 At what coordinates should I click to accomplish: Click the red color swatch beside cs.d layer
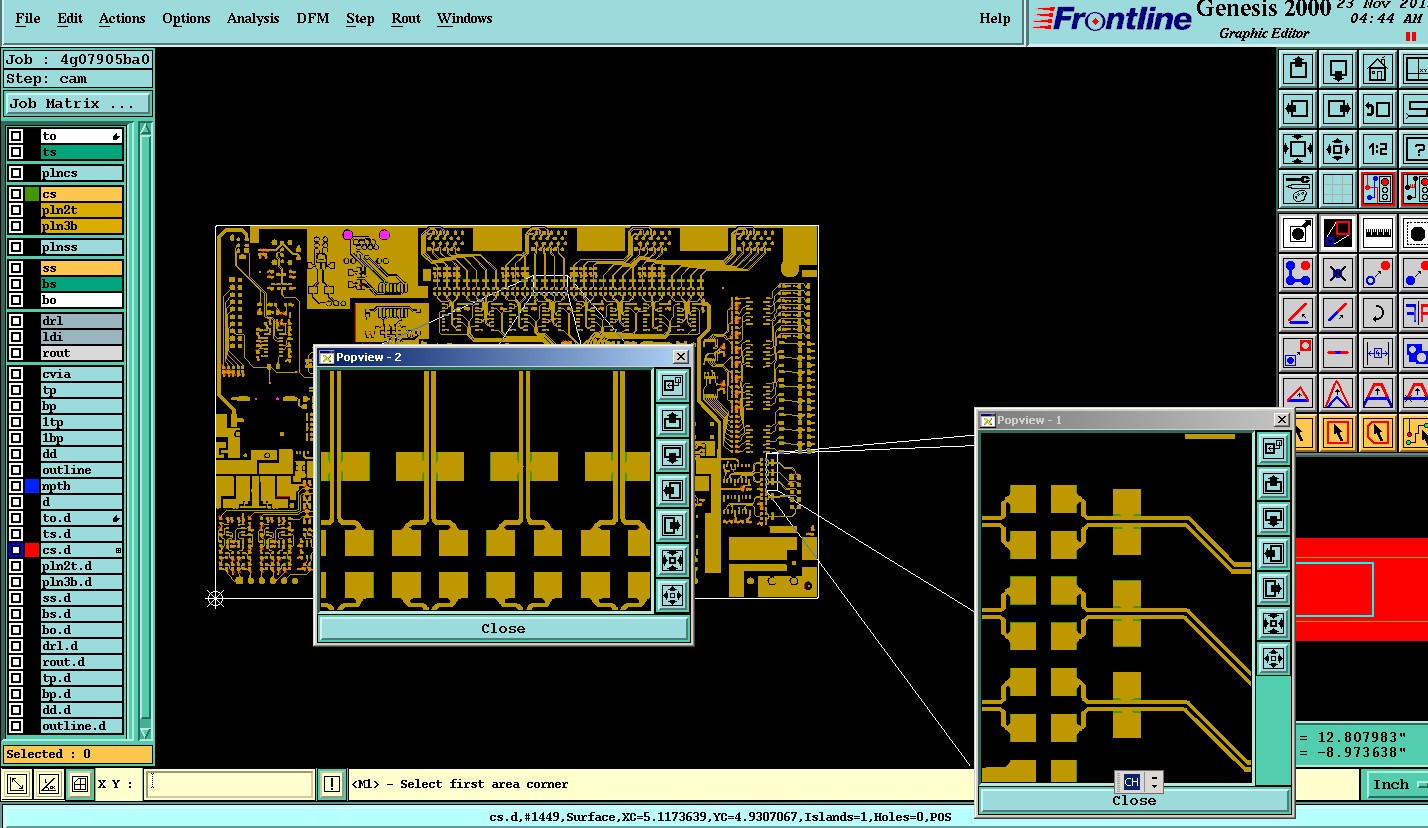click(32, 550)
